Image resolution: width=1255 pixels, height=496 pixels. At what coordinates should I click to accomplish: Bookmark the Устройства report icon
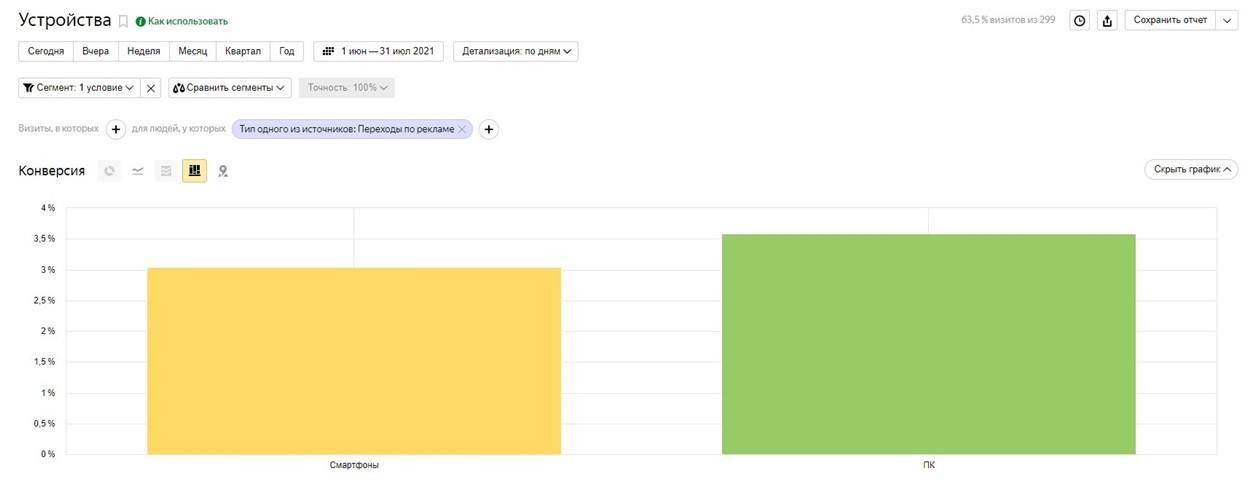click(x=123, y=21)
